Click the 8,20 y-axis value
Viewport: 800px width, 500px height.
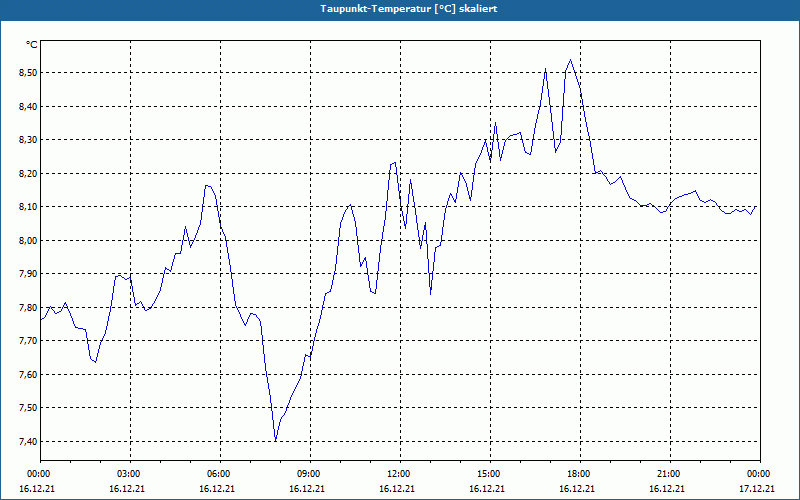click(x=28, y=173)
